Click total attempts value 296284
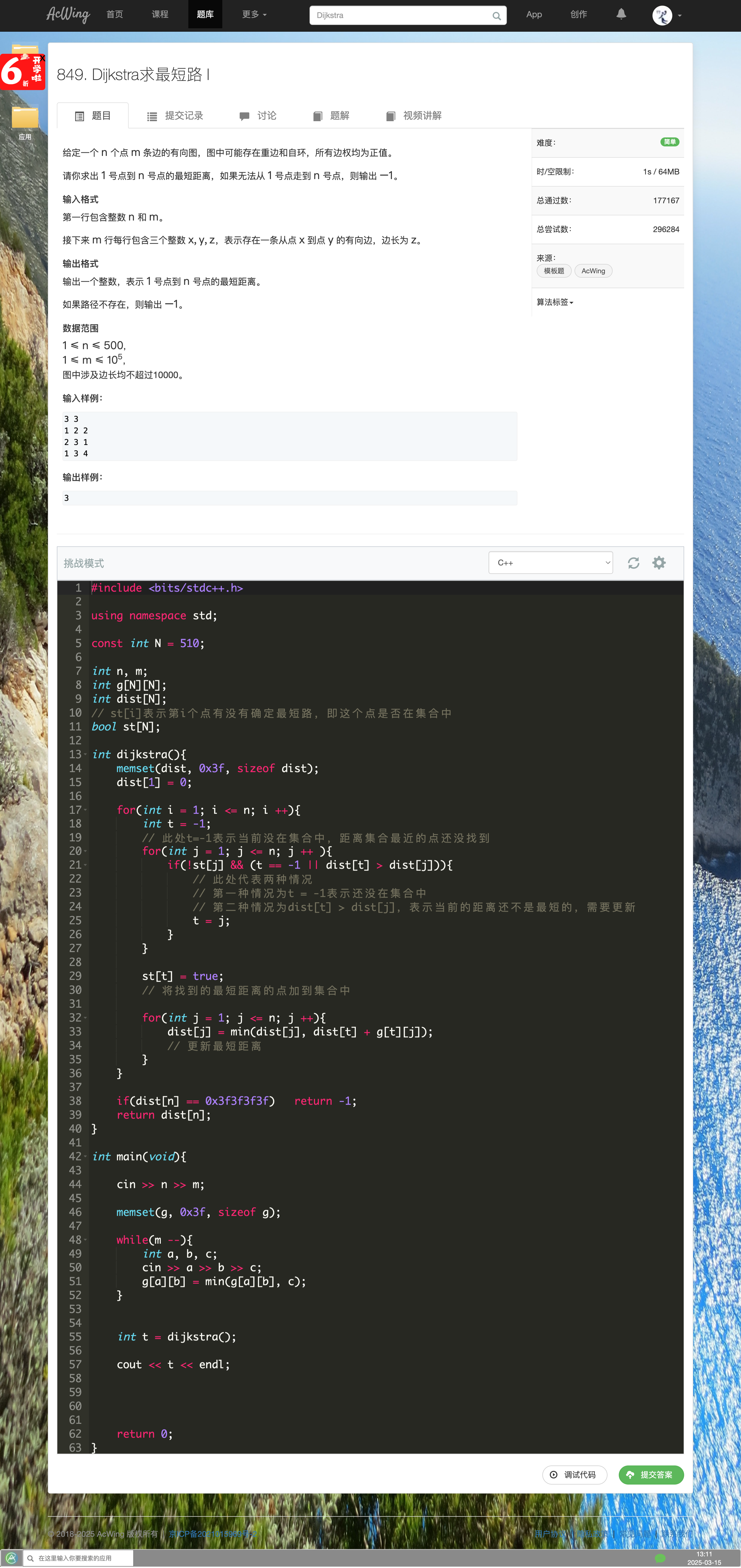Viewport: 741px width, 1568px height. tap(666, 230)
